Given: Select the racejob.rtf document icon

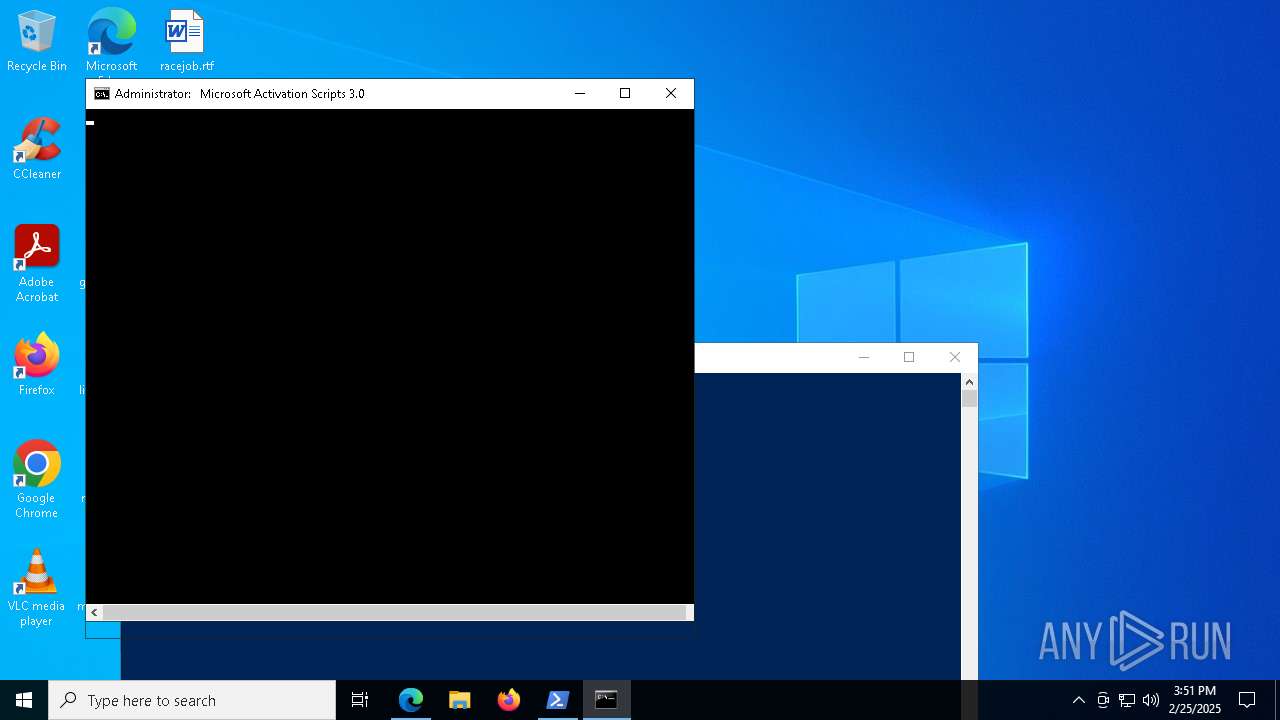Looking at the screenshot, I should (x=186, y=41).
